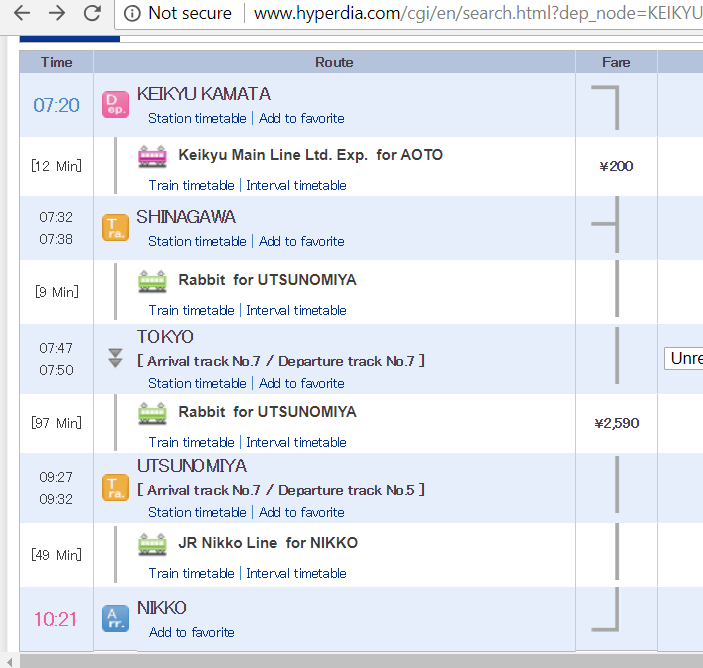Click the pink Dep. icon at Keikyu Kamata

coord(115,104)
